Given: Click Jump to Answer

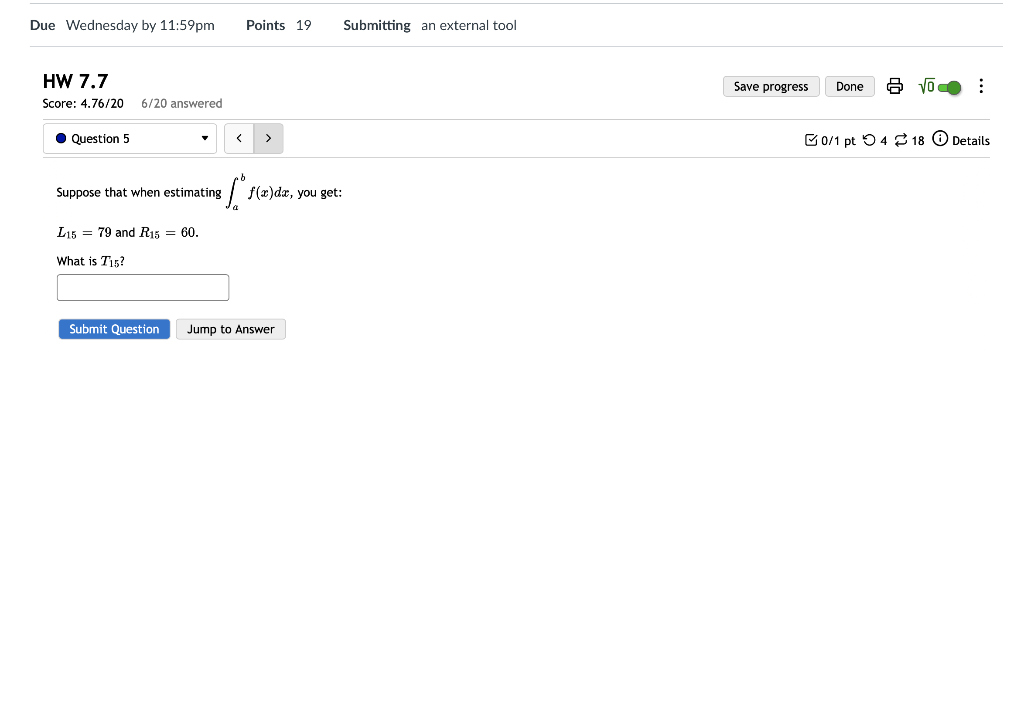Looking at the screenshot, I should click(x=231, y=329).
